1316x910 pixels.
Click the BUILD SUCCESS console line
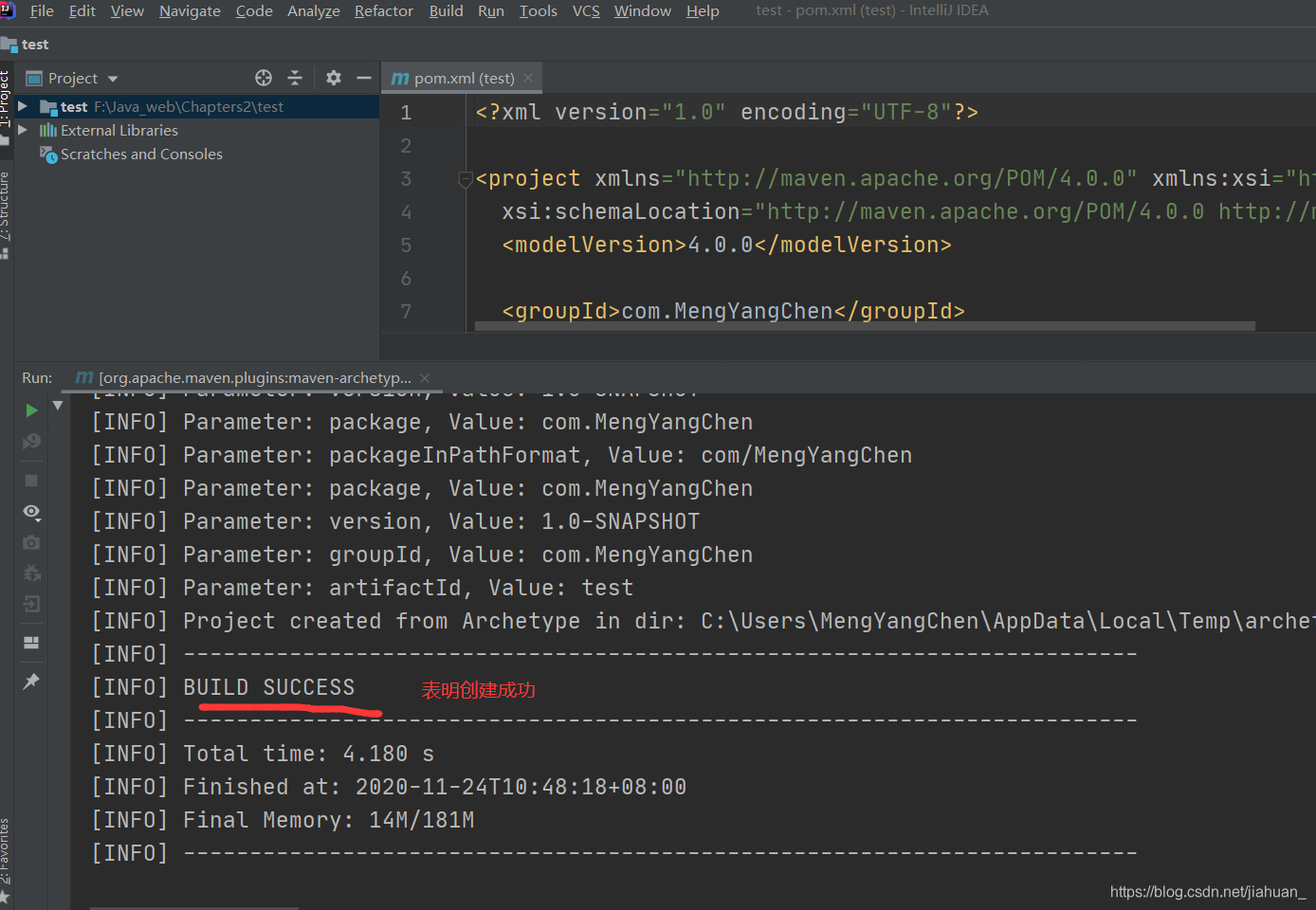(x=223, y=687)
